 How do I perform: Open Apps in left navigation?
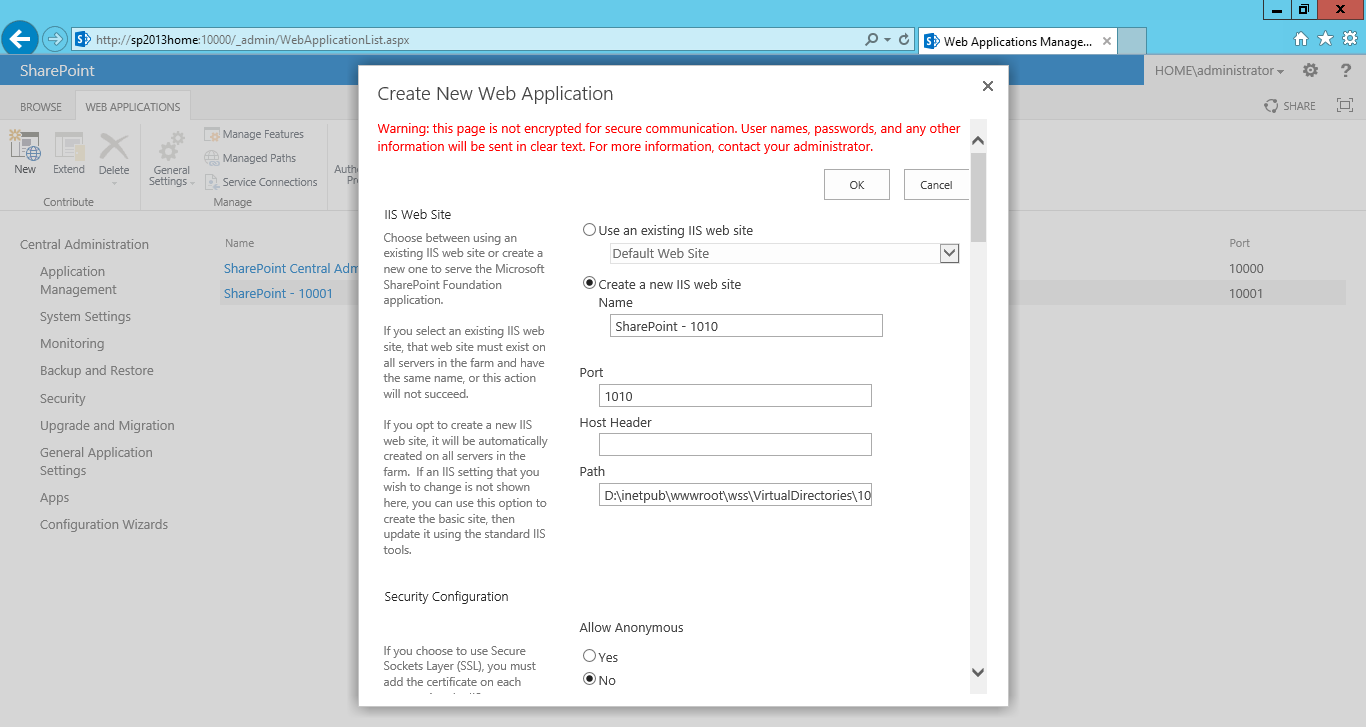point(55,497)
